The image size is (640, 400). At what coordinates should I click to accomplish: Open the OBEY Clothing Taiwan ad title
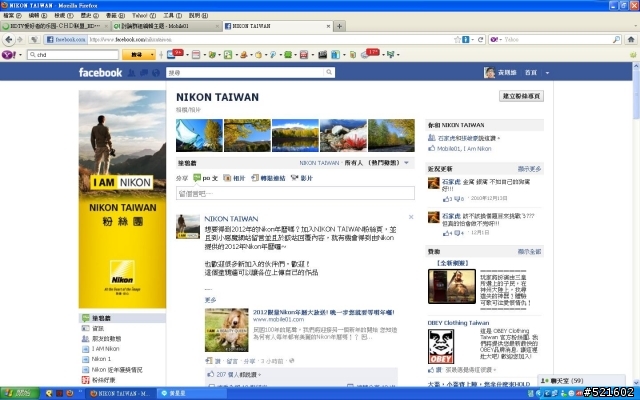(458, 323)
